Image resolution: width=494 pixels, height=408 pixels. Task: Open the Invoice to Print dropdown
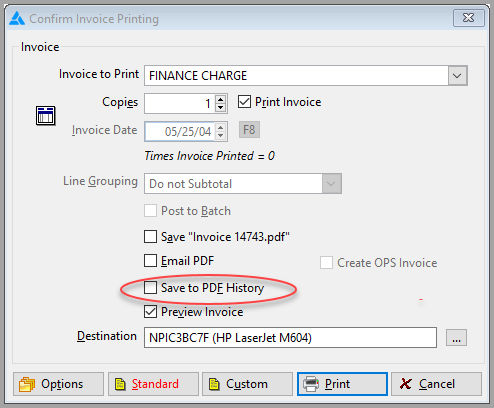pyautogui.click(x=457, y=76)
